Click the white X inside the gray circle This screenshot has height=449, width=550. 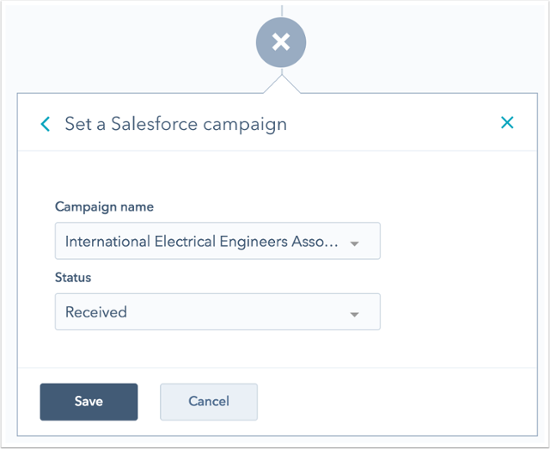click(281, 42)
